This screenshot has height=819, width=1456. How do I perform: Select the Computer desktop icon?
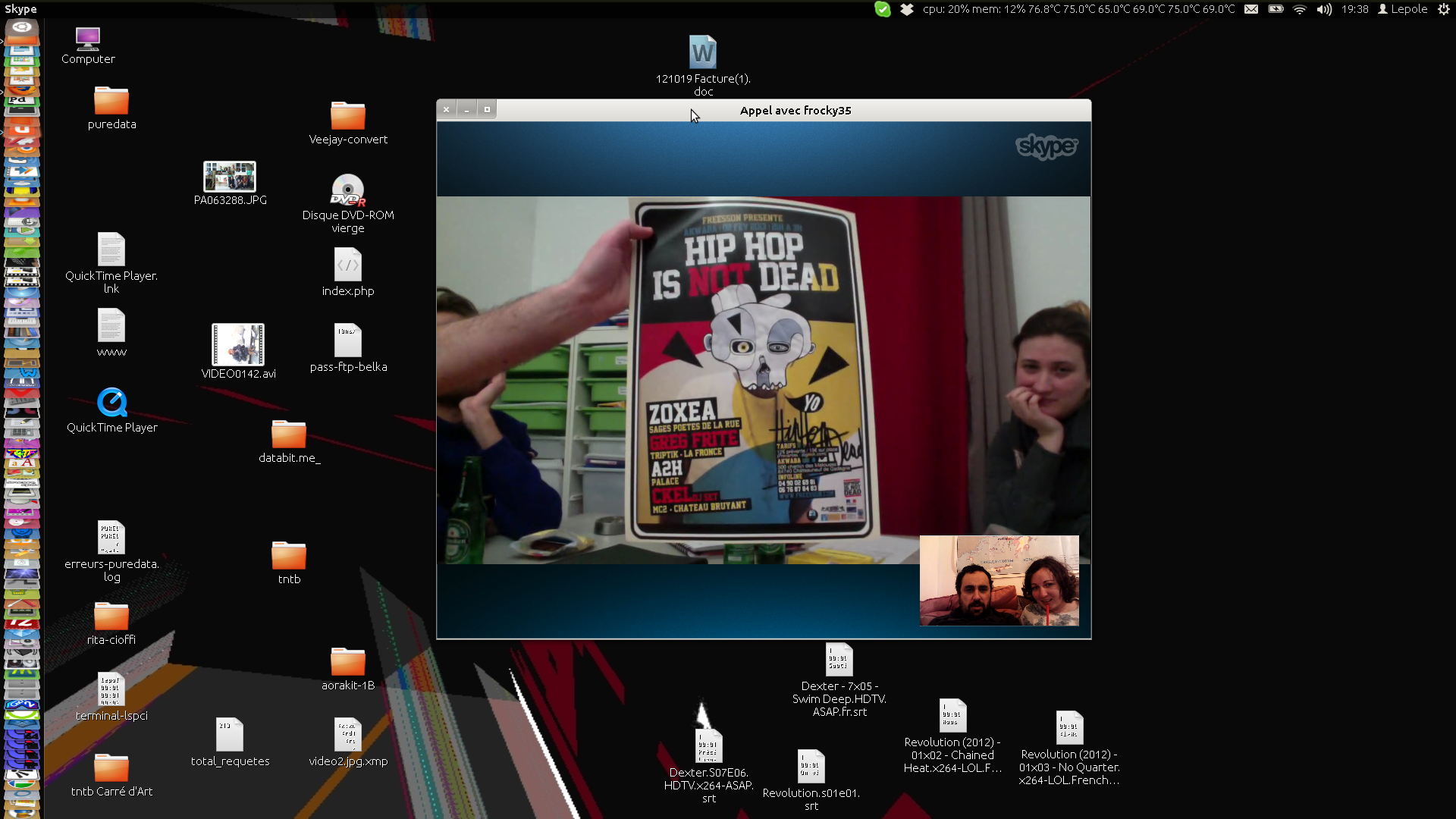click(x=88, y=38)
